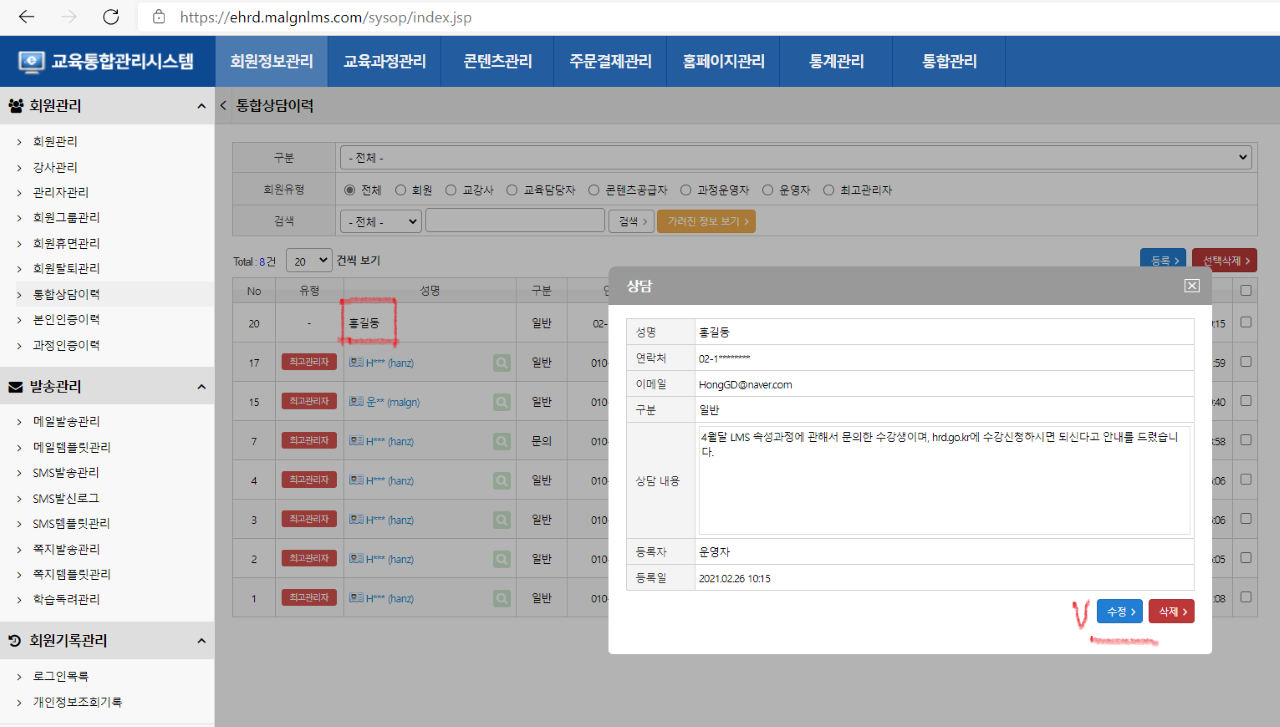Click the member card icon in row 17
This screenshot has height=727, width=1280.
point(356,363)
